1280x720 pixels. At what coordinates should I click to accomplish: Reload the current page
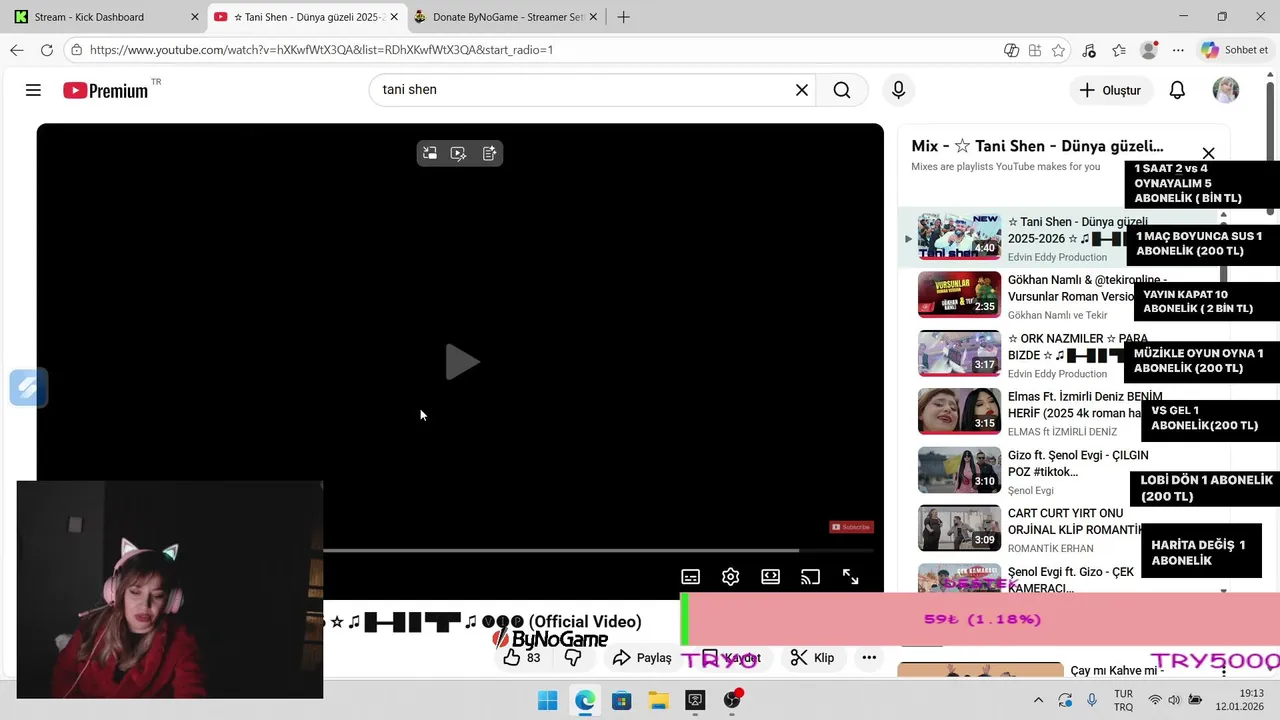tap(47, 50)
